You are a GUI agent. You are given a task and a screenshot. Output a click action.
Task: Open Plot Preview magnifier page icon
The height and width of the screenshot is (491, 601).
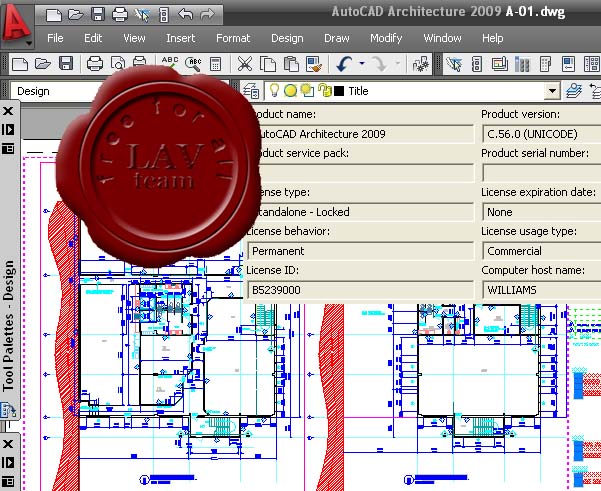[118, 63]
